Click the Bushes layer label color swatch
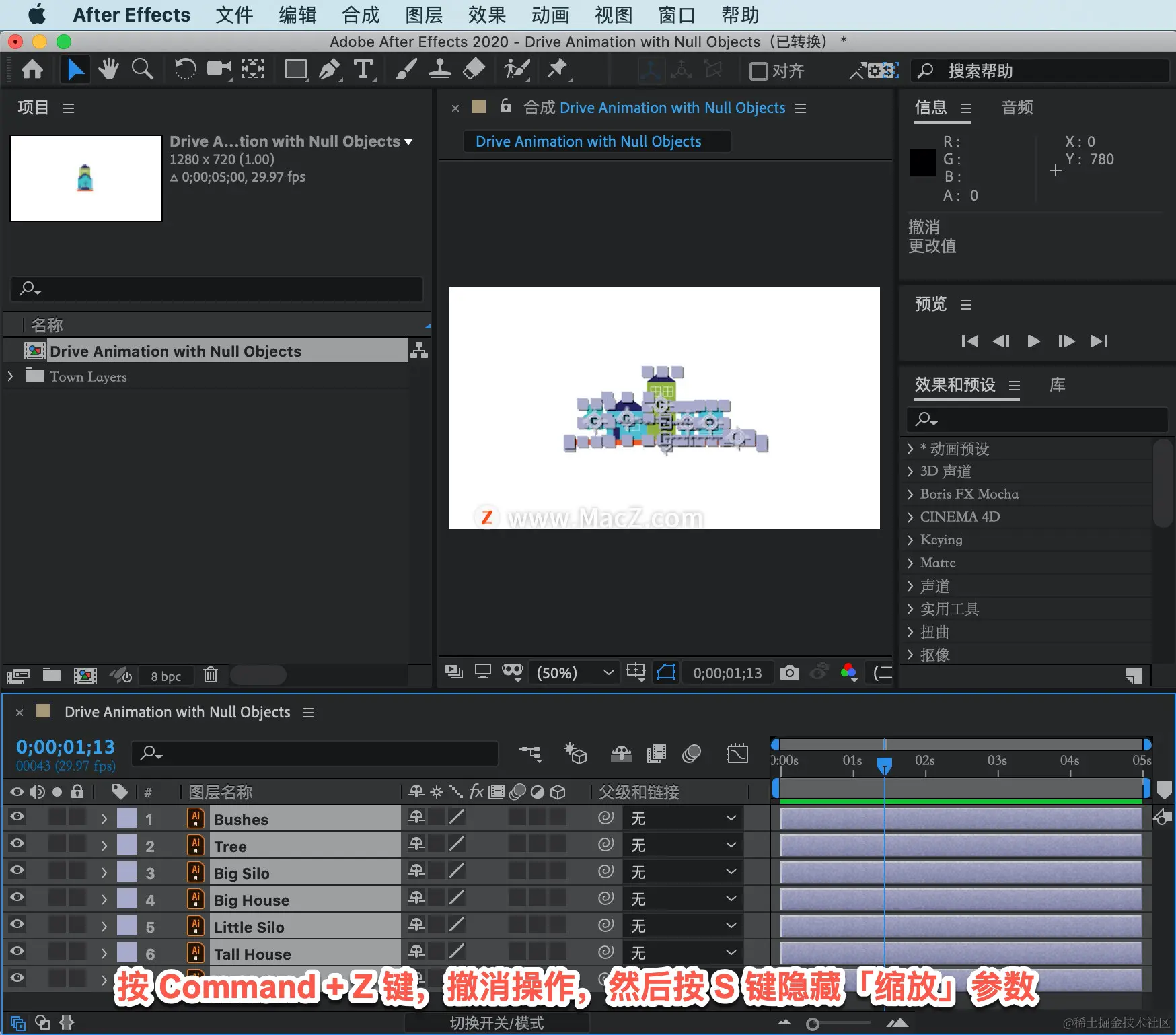The height and width of the screenshot is (1035, 1176). tap(127, 818)
